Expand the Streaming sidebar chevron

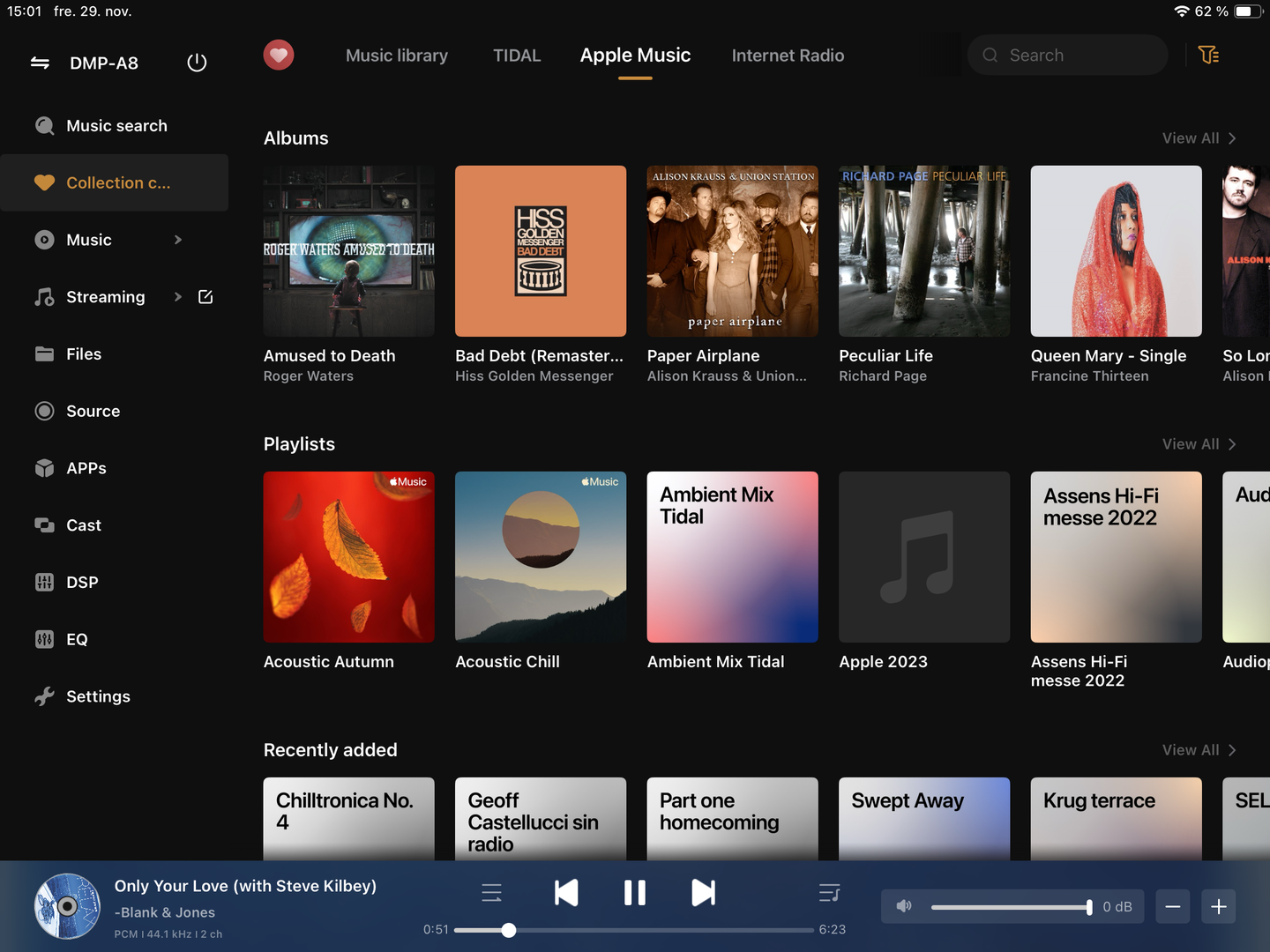(178, 297)
